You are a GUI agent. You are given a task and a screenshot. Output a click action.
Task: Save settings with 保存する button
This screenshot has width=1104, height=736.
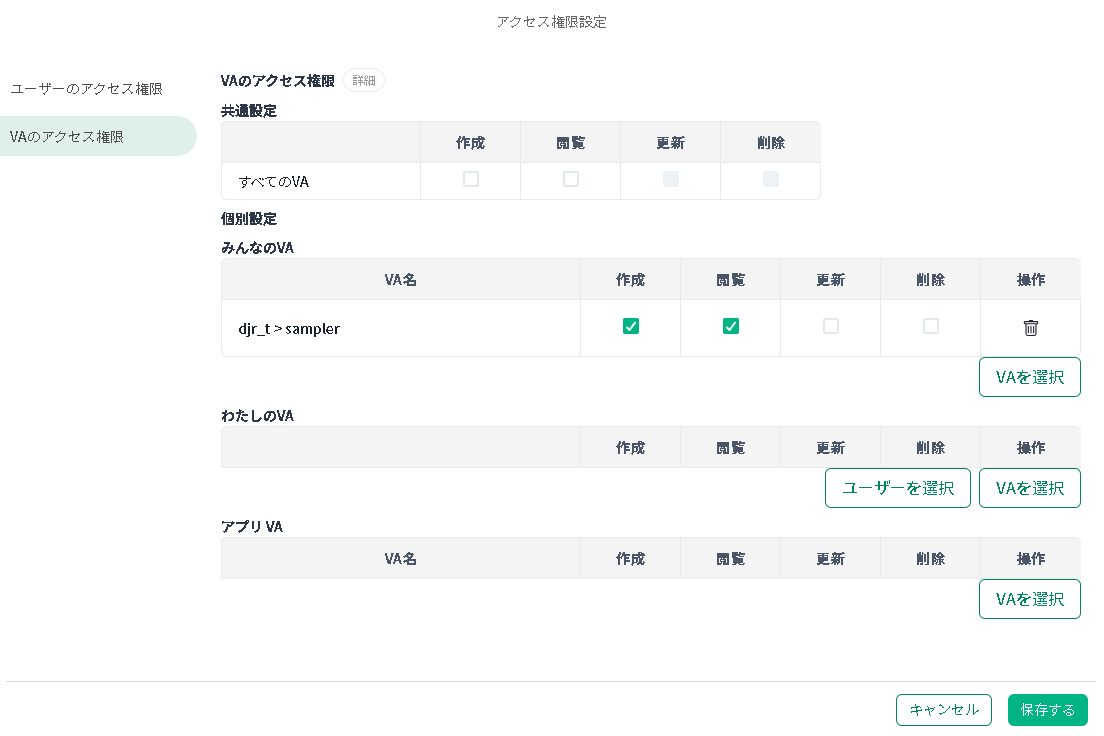click(1047, 710)
